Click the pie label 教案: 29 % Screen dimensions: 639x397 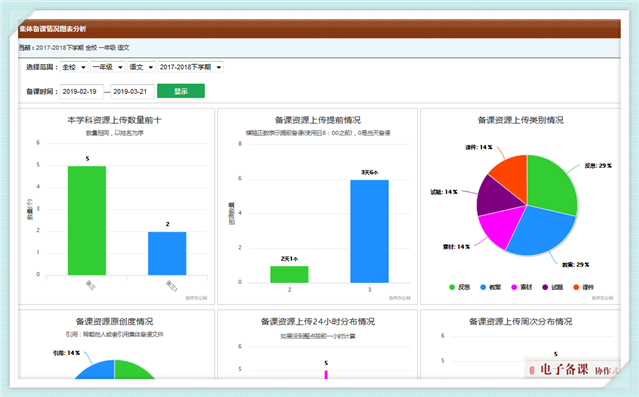point(576,265)
